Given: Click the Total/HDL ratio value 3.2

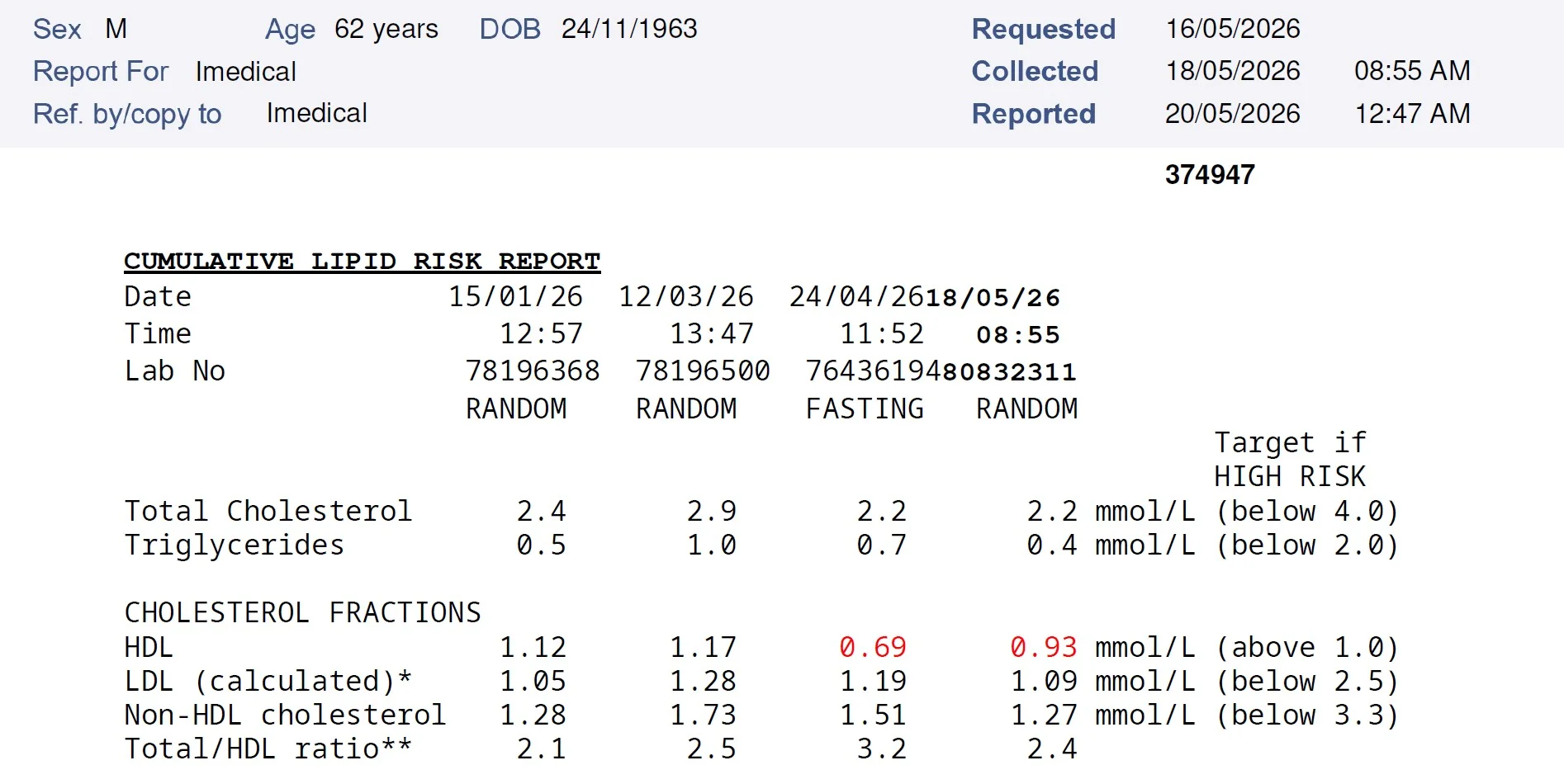Looking at the screenshot, I should [x=882, y=749].
